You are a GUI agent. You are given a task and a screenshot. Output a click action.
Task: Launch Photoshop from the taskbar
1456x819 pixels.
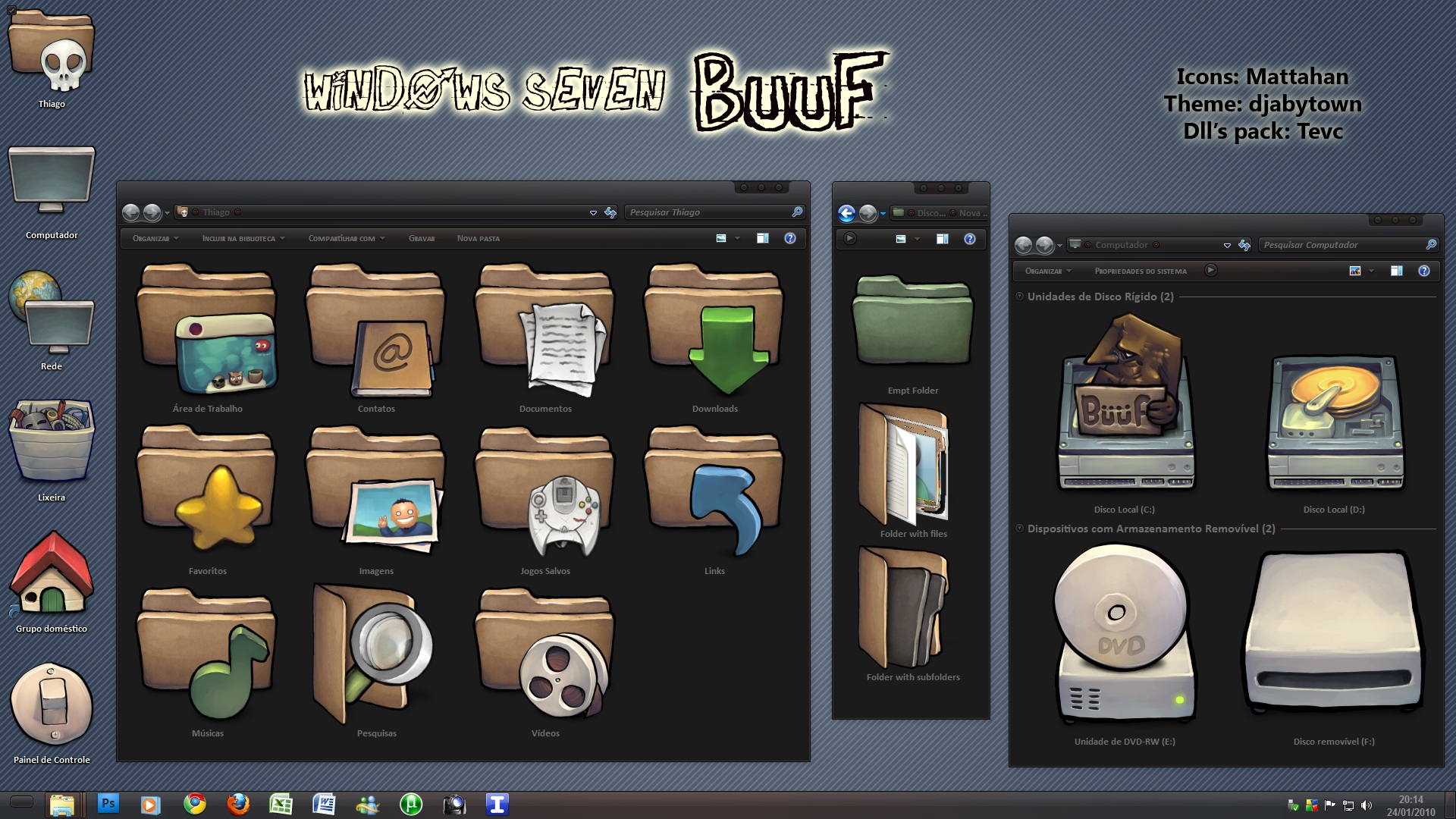click(108, 804)
